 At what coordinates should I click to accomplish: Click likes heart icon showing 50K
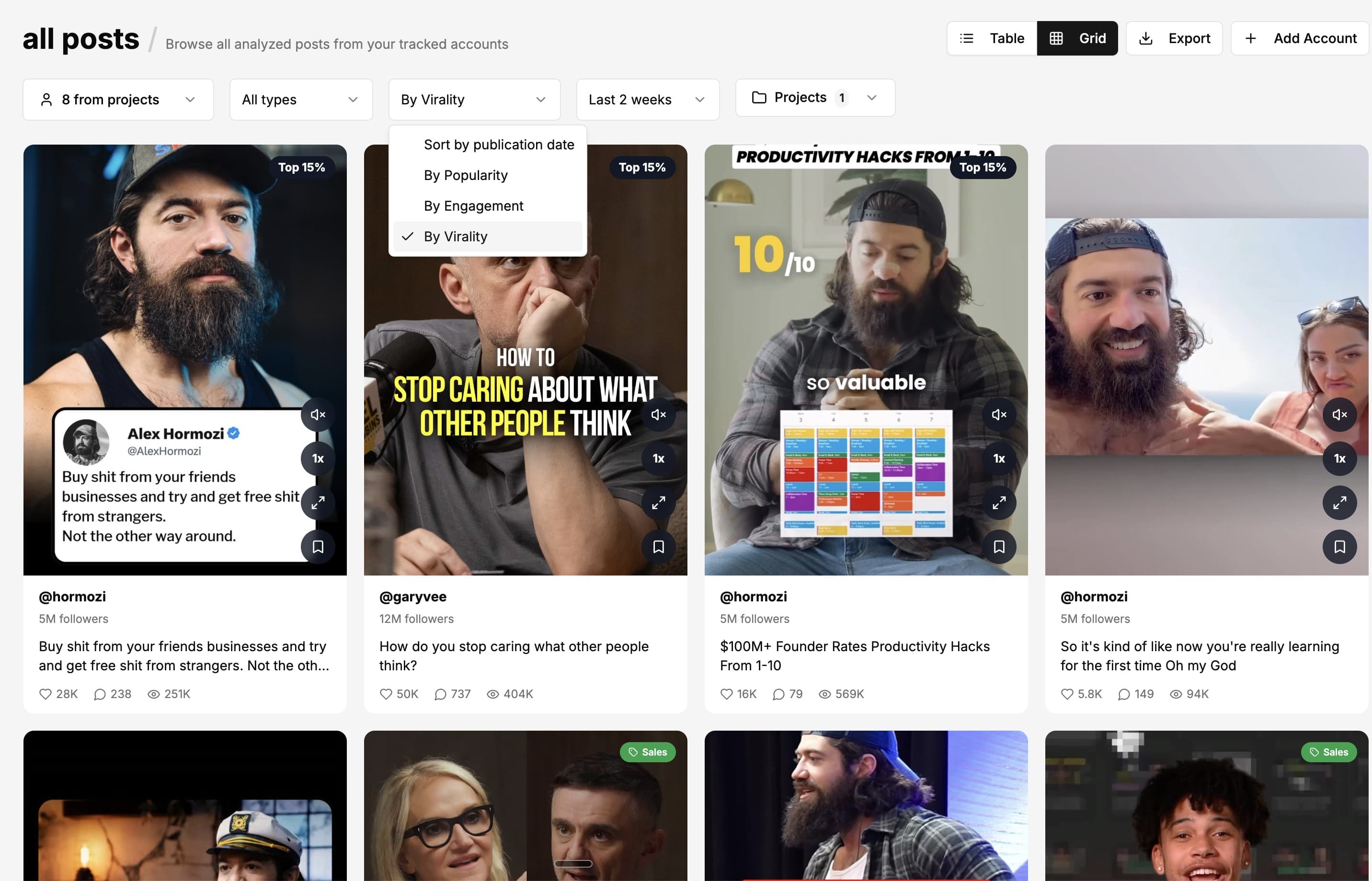(386, 694)
